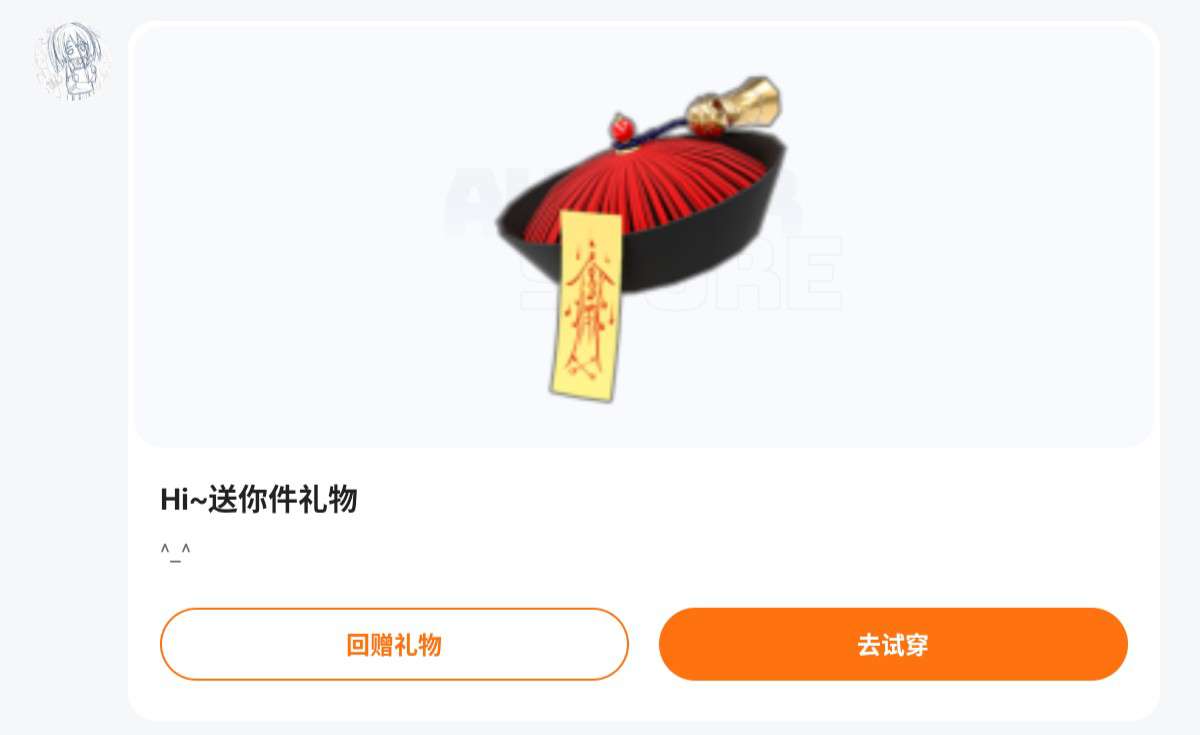1200x735 pixels.
Task: Select the red bead on the hat top
Action: (623, 128)
